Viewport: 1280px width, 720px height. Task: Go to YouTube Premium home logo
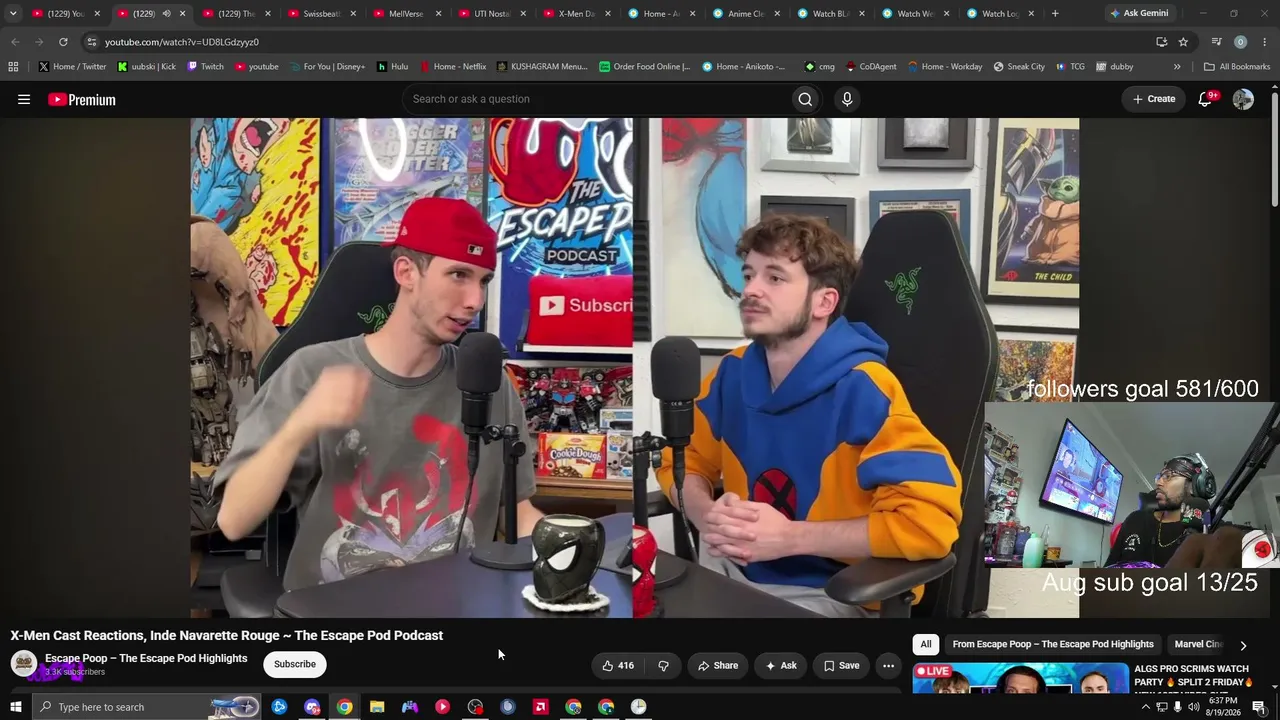(82, 99)
